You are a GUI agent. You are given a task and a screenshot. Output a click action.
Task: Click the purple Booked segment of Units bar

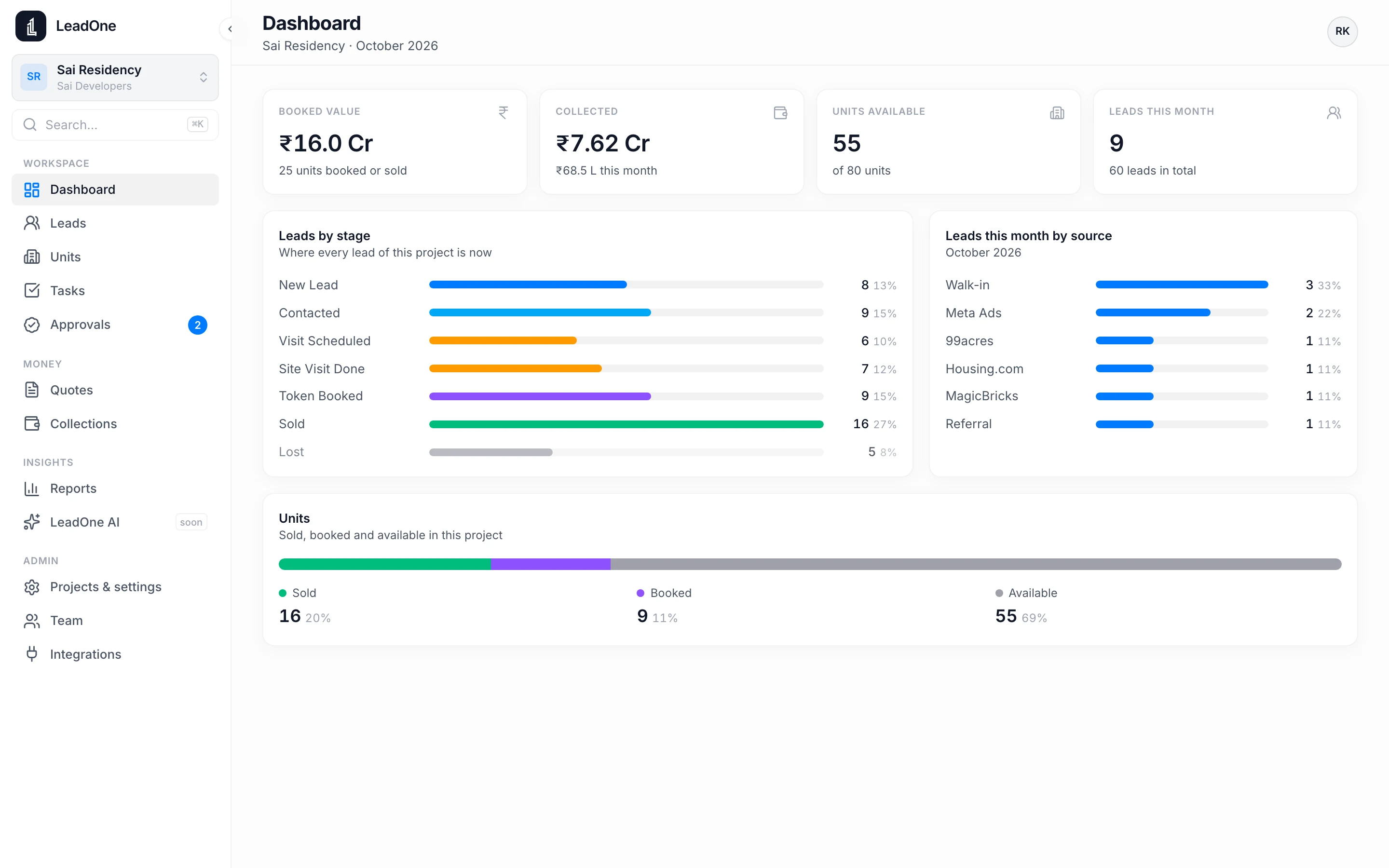pos(550,564)
